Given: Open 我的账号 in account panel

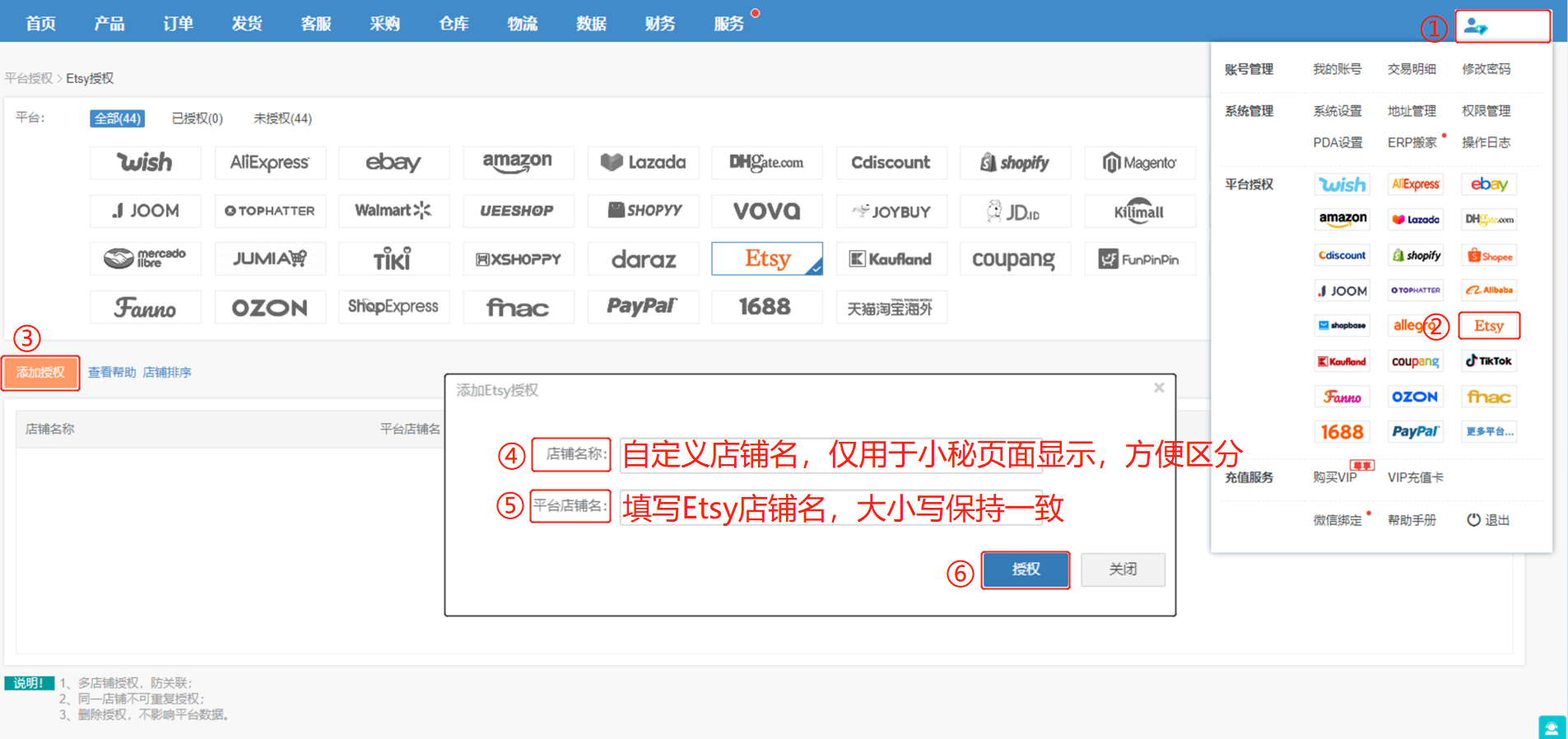Looking at the screenshot, I should pos(1338,69).
